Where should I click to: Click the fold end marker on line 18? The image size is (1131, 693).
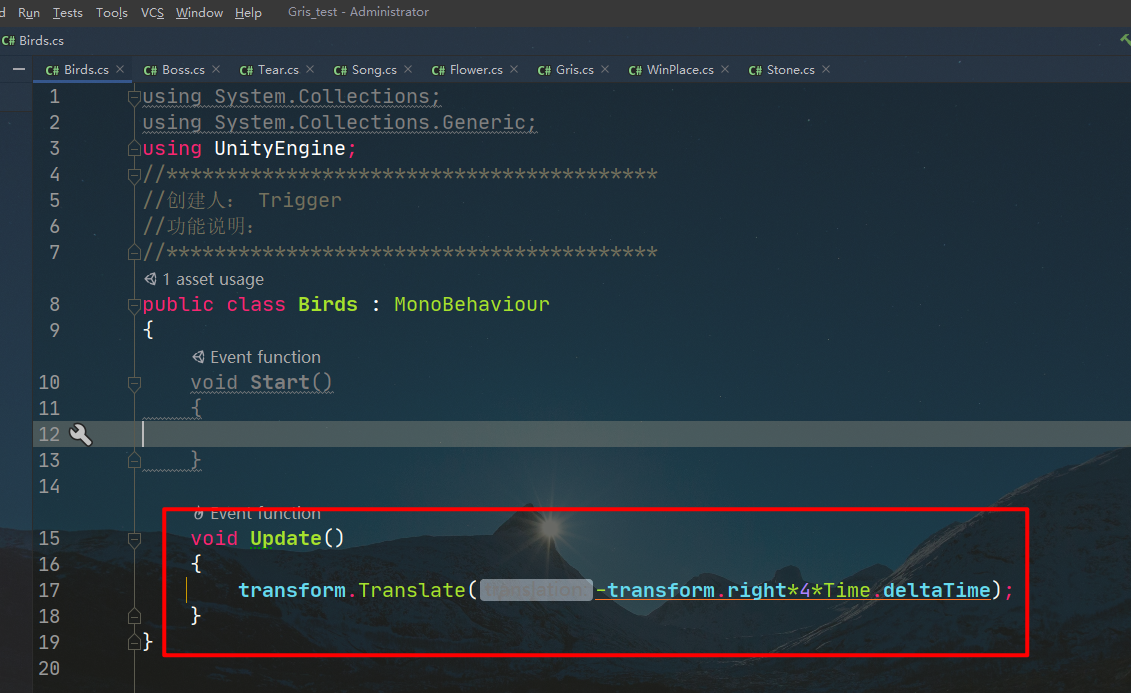click(x=134, y=616)
